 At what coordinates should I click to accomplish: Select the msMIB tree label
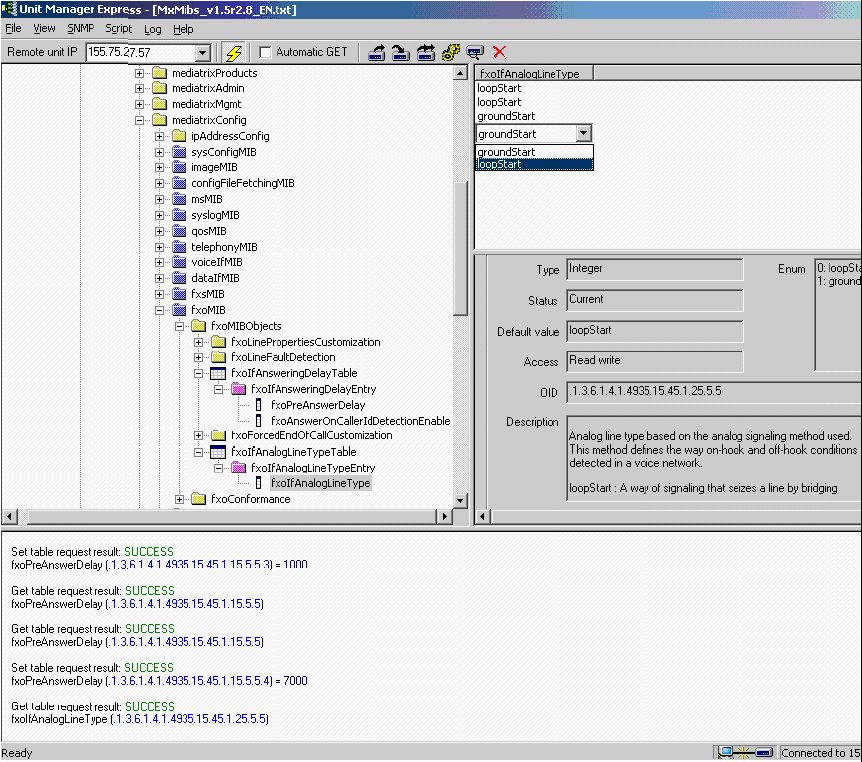tap(207, 199)
